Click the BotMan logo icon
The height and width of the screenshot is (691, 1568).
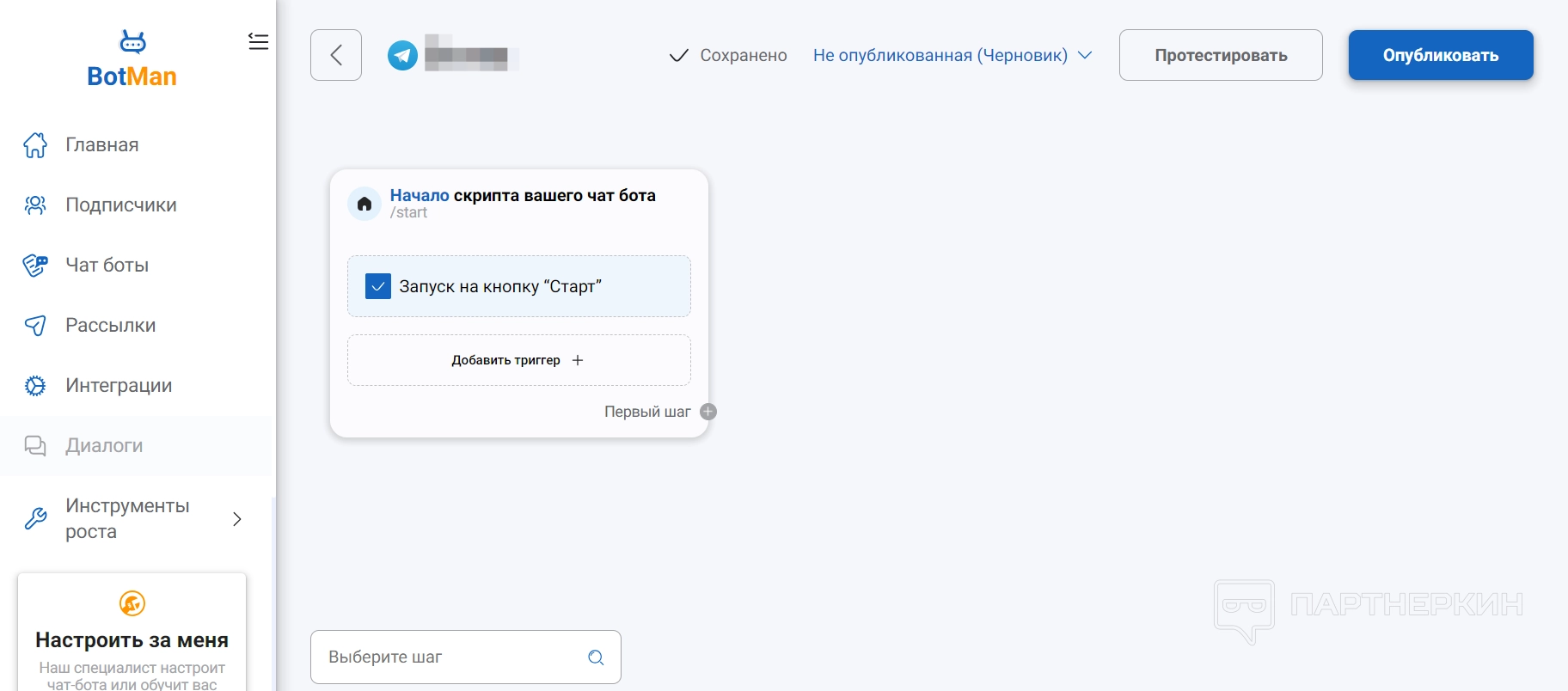point(132,42)
